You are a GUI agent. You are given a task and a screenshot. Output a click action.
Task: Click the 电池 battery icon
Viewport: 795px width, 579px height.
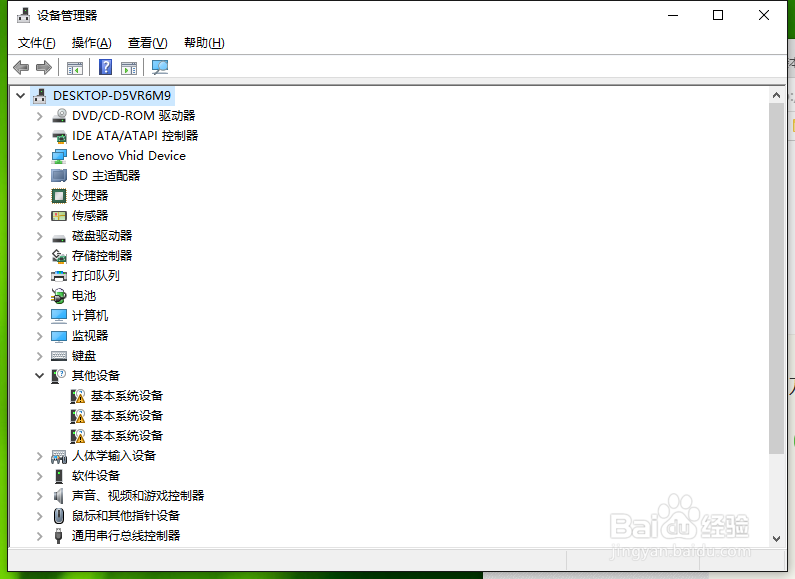point(59,296)
